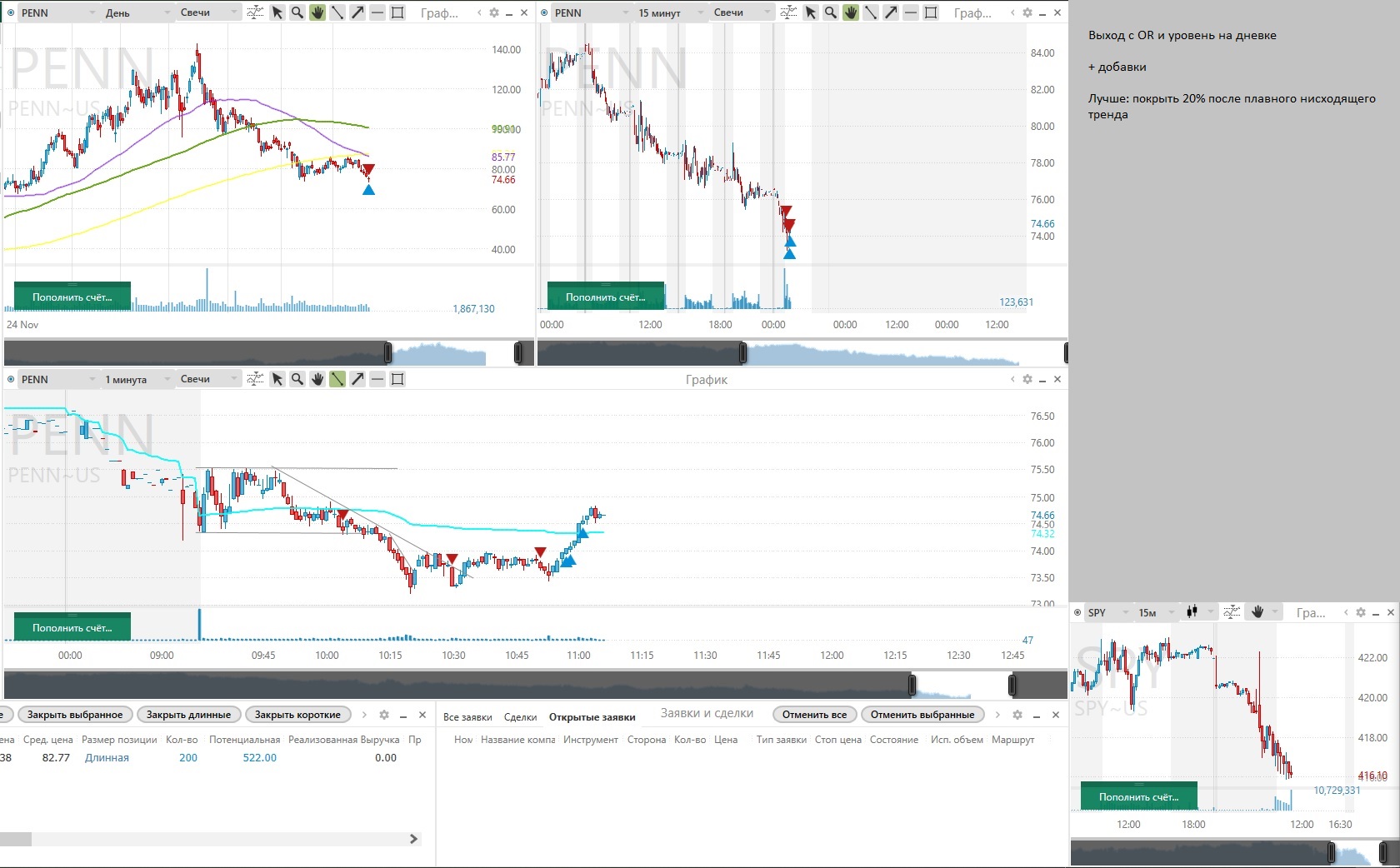Open settings gear in orders panel
Image resolution: width=1400 pixels, height=868 pixels.
tap(1017, 715)
